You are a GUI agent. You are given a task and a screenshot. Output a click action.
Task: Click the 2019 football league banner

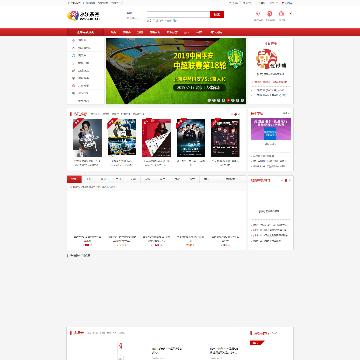[x=176, y=71]
